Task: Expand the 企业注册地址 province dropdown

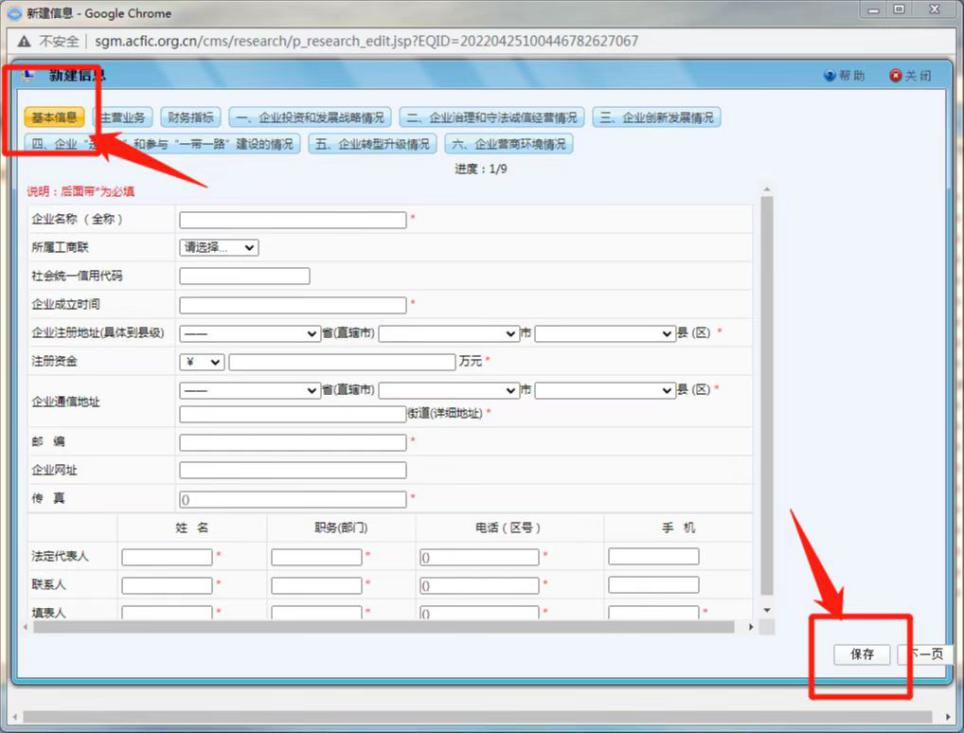Action: (x=249, y=333)
